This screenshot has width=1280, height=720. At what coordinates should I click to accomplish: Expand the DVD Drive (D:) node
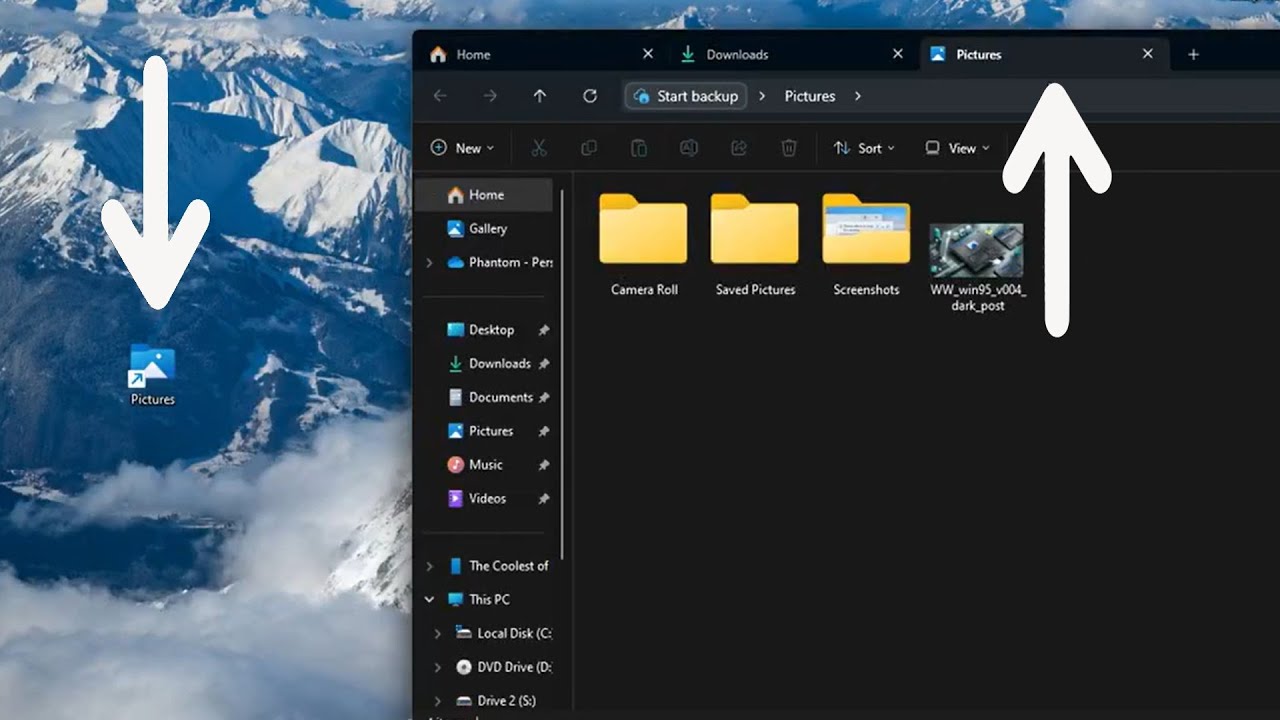[437, 667]
